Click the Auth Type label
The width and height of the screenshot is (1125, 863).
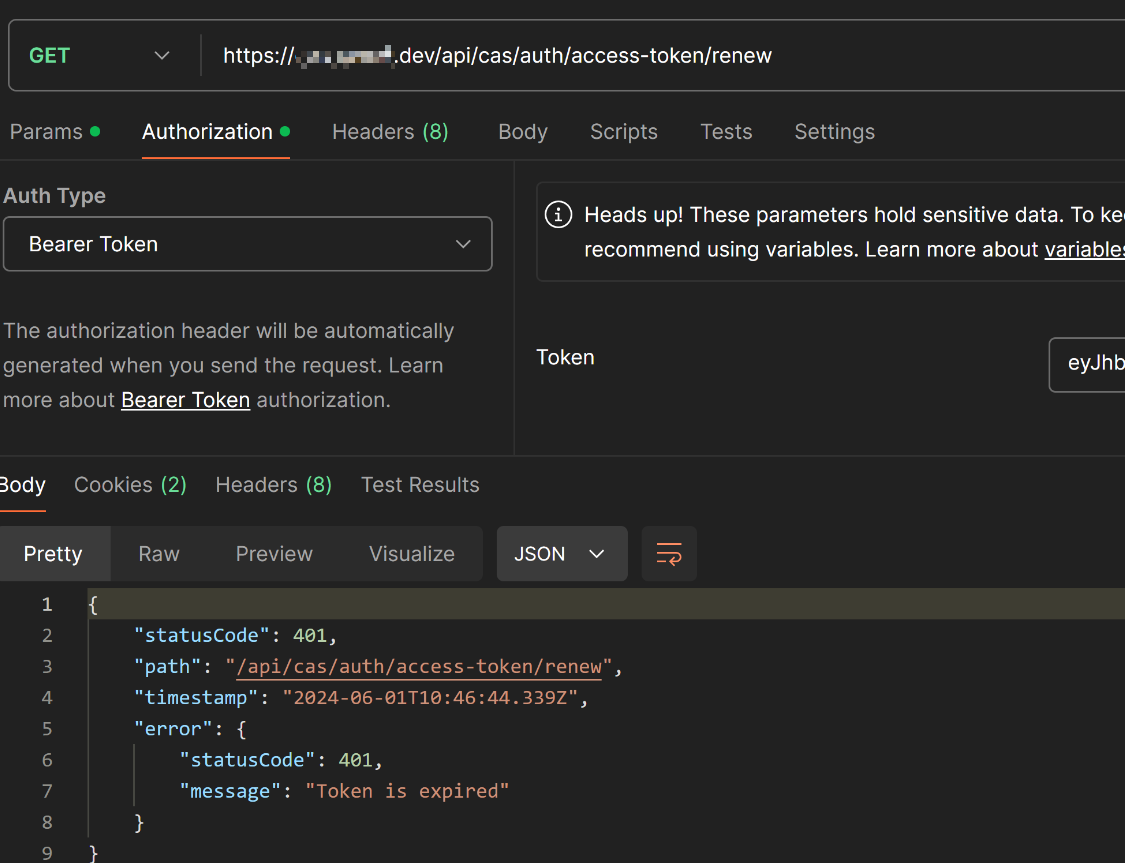coord(55,195)
